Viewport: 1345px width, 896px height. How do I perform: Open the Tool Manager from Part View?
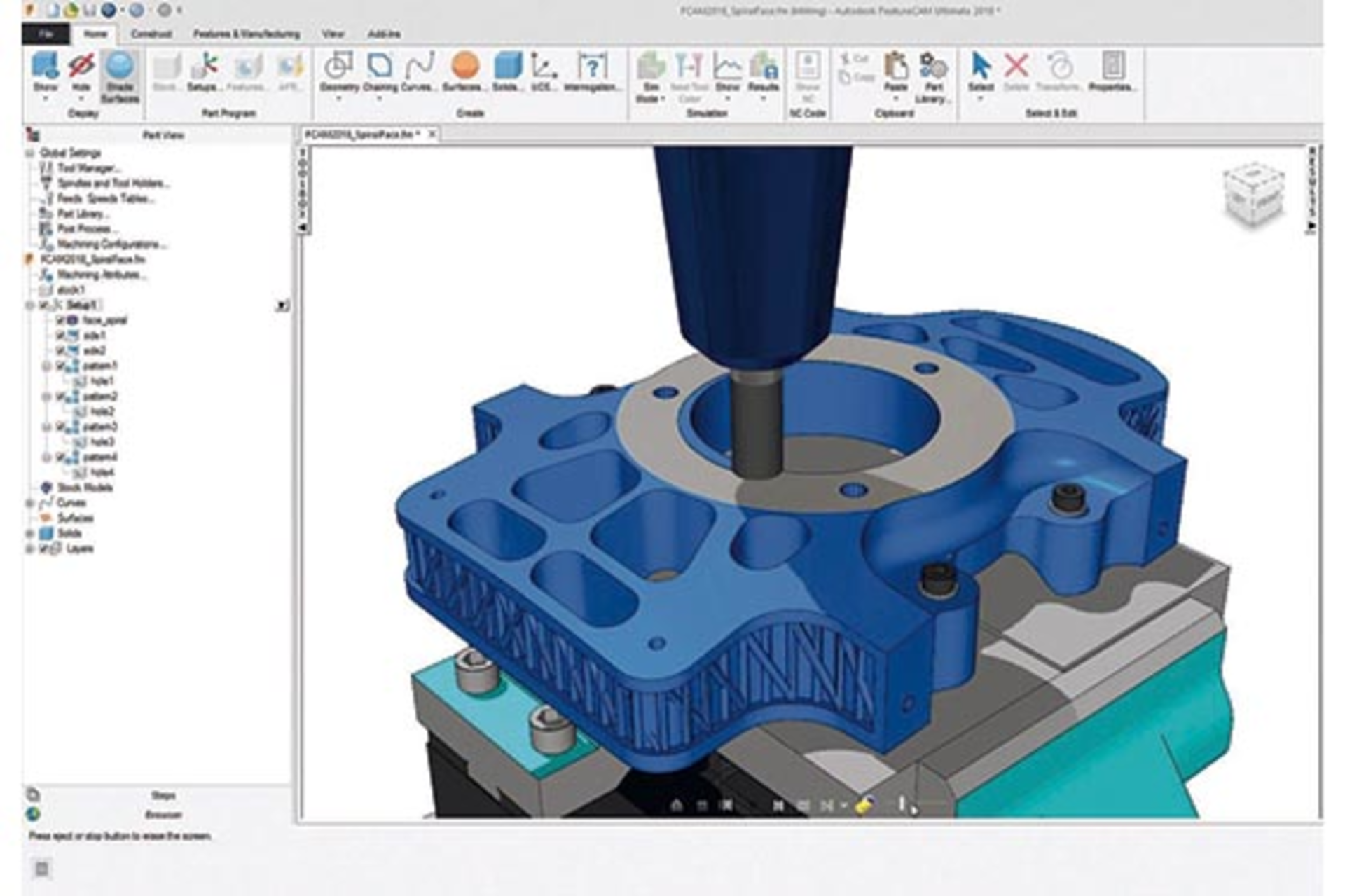click(85, 167)
